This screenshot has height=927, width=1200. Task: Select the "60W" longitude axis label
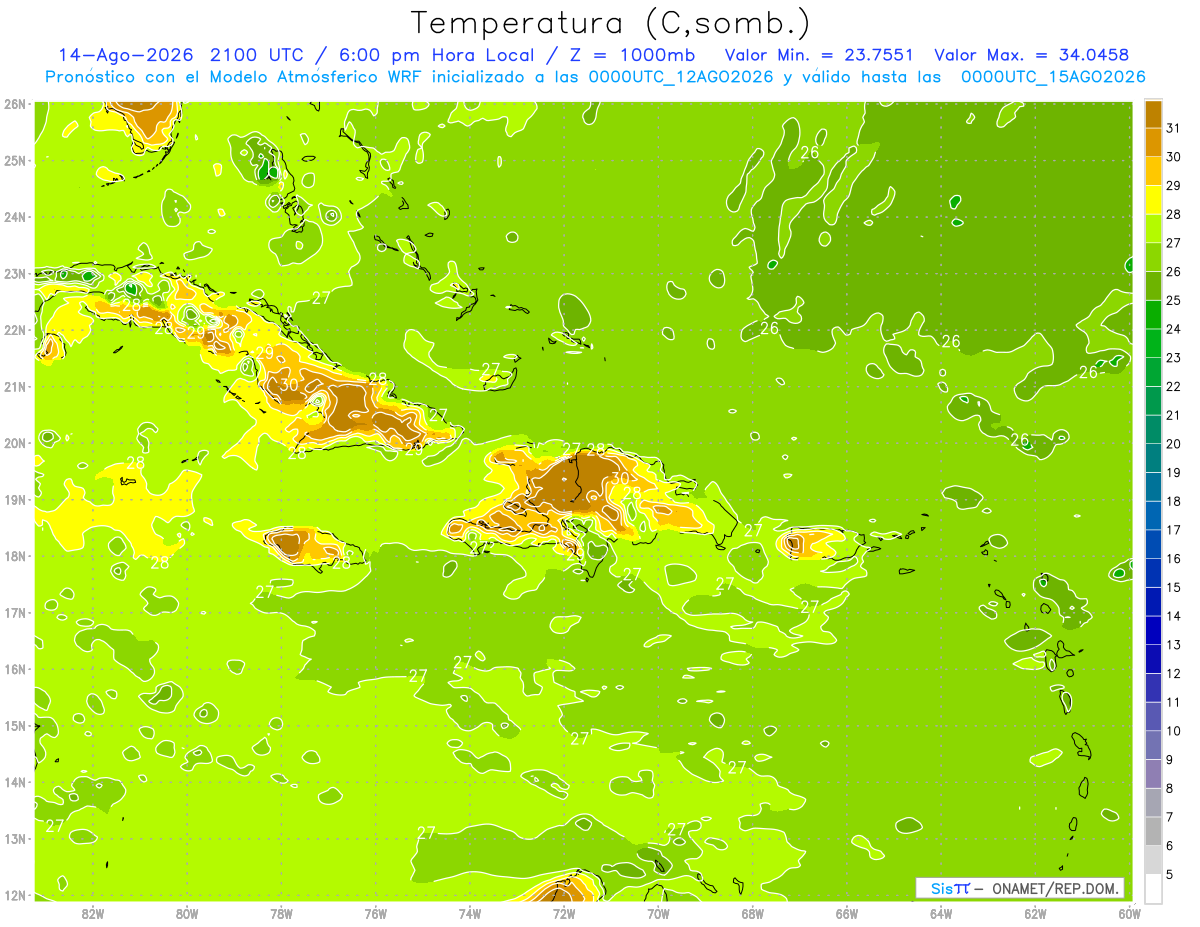point(1129,913)
